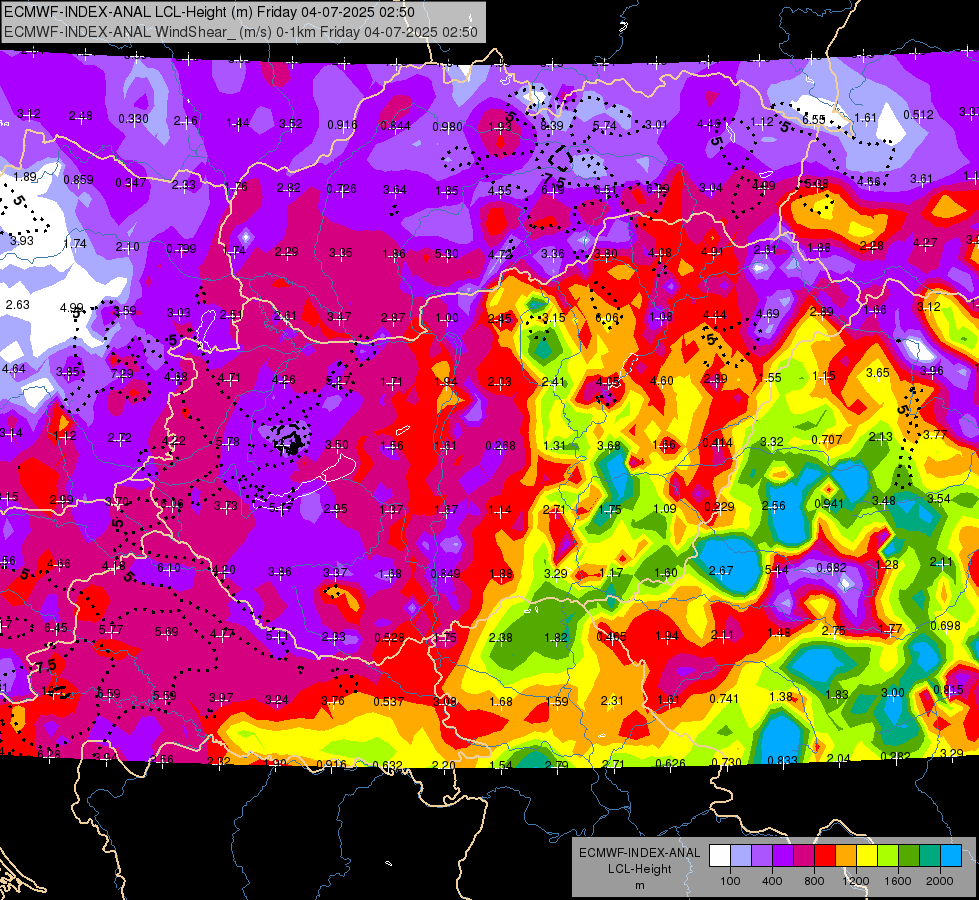Viewport: 979px width, 900px height.
Task: Click the wind shear value 0.707
Action: [827, 440]
